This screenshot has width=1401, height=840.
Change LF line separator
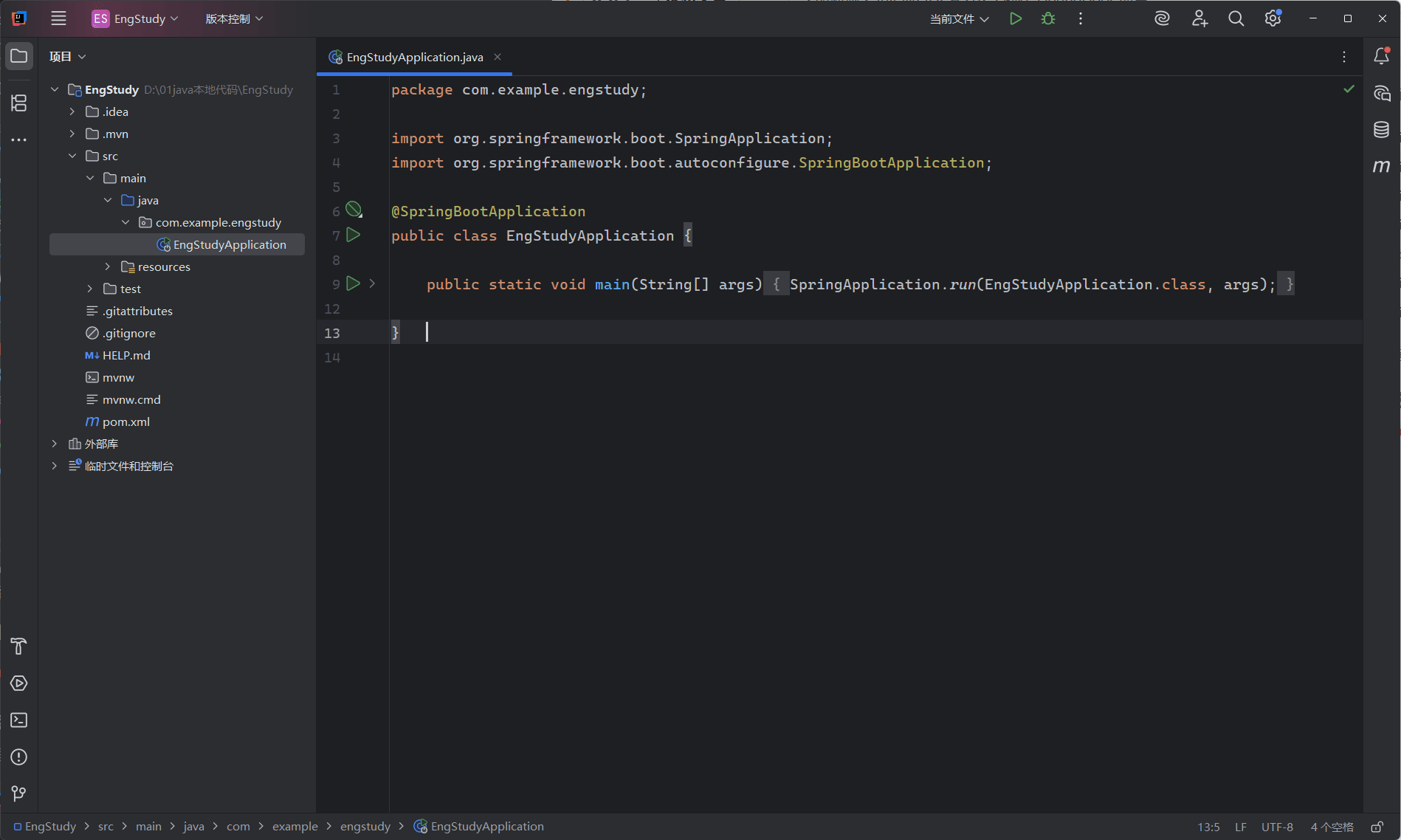coord(1241,827)
